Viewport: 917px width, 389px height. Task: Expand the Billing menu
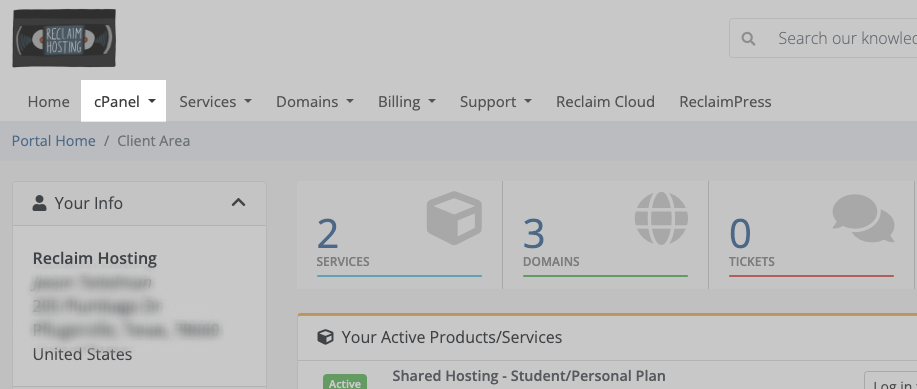coord(406,101)
